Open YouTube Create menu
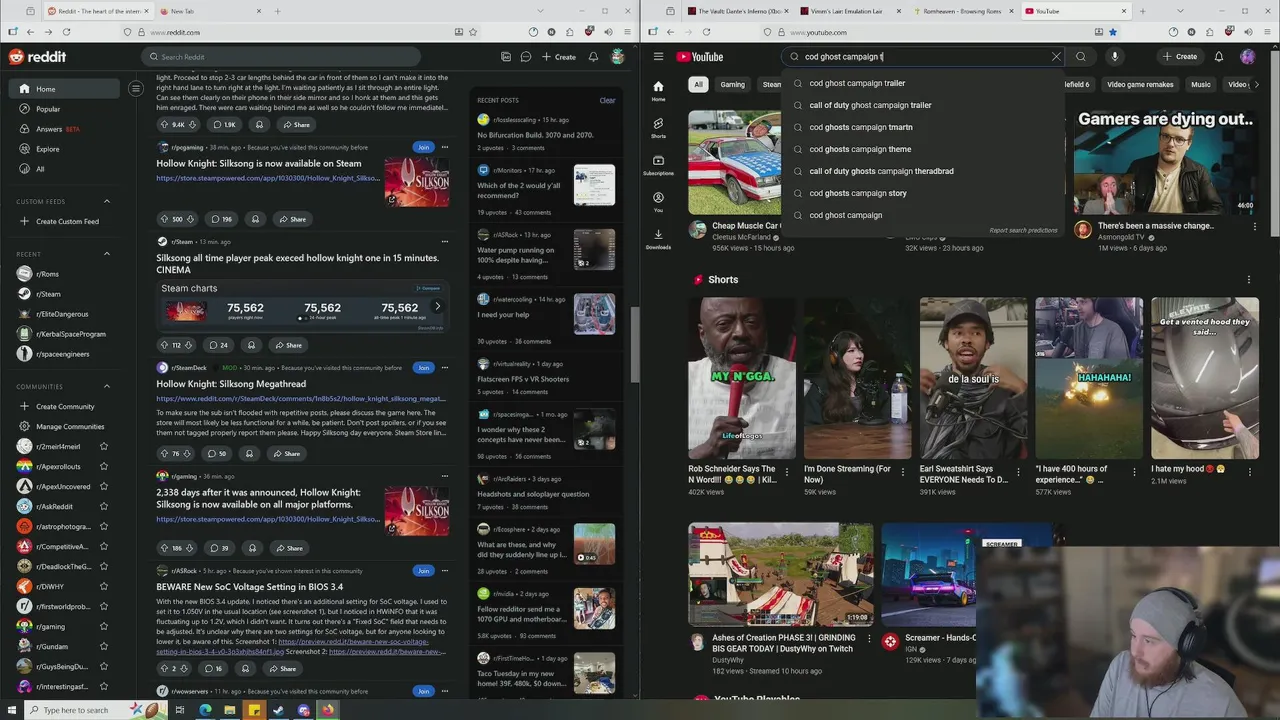The height and width of the screenshot is (720, 1280). [1180, 57]
